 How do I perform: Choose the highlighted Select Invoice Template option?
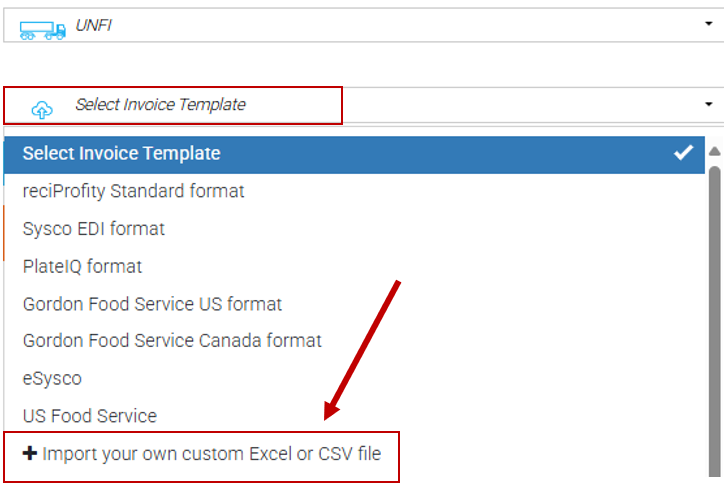[122, 153]
